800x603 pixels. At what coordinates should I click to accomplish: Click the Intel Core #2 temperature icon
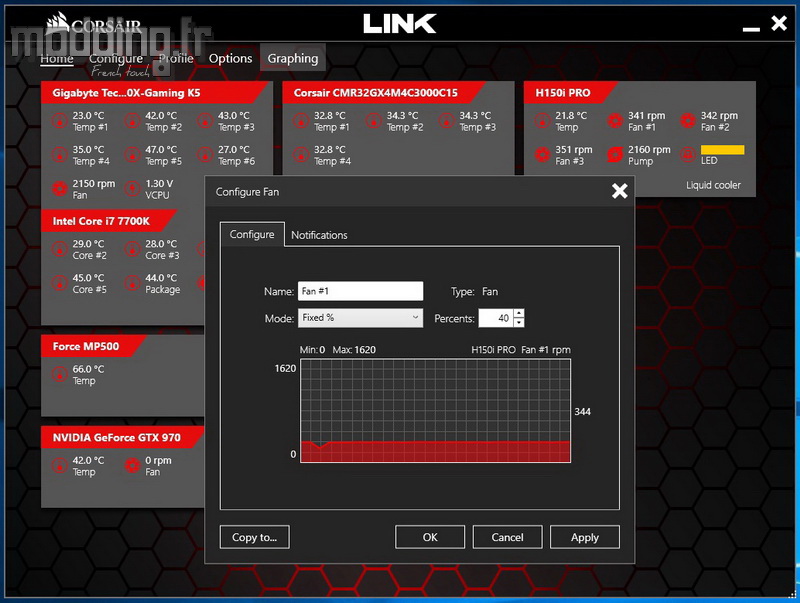(60, 249)
